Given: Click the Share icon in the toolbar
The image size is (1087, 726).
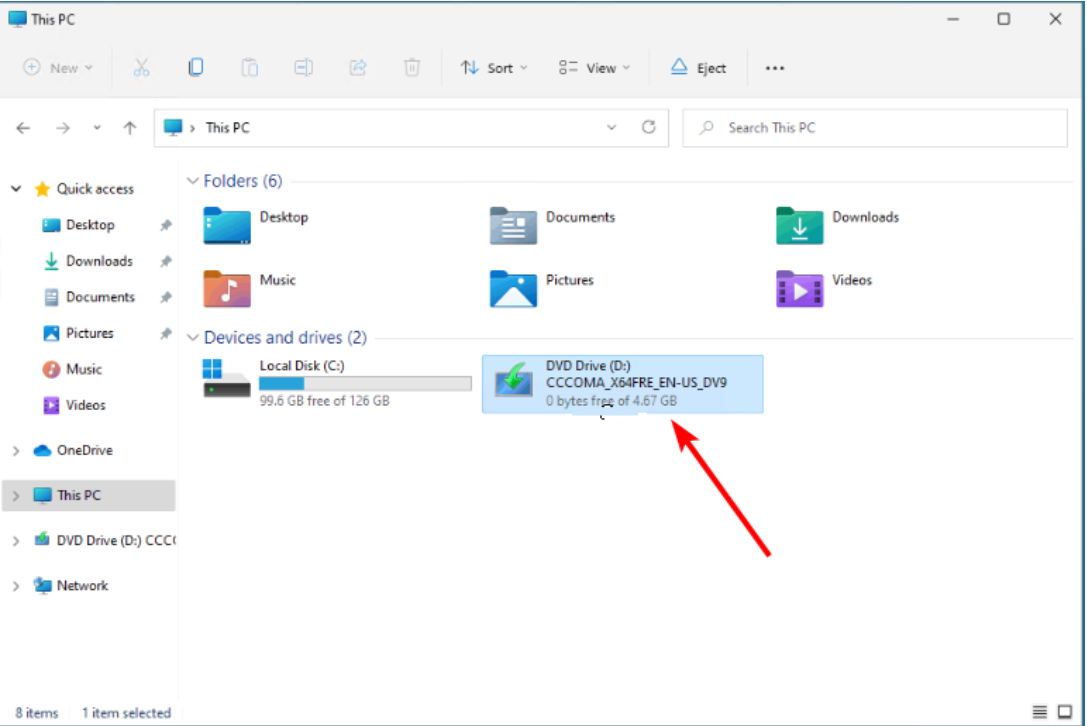Looking at the screenshot, I should pyautogui.click(x=357, y=67).
